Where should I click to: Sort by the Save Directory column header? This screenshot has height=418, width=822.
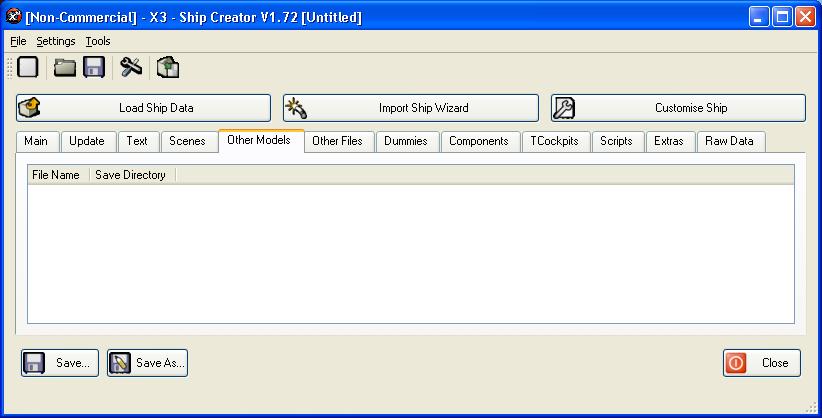click(132, 175)
